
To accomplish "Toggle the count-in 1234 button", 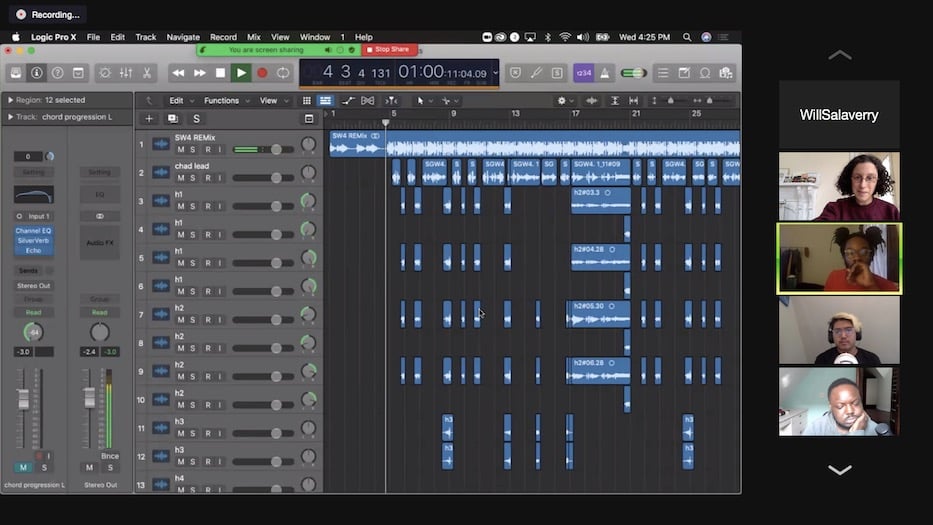I will 584,73.
